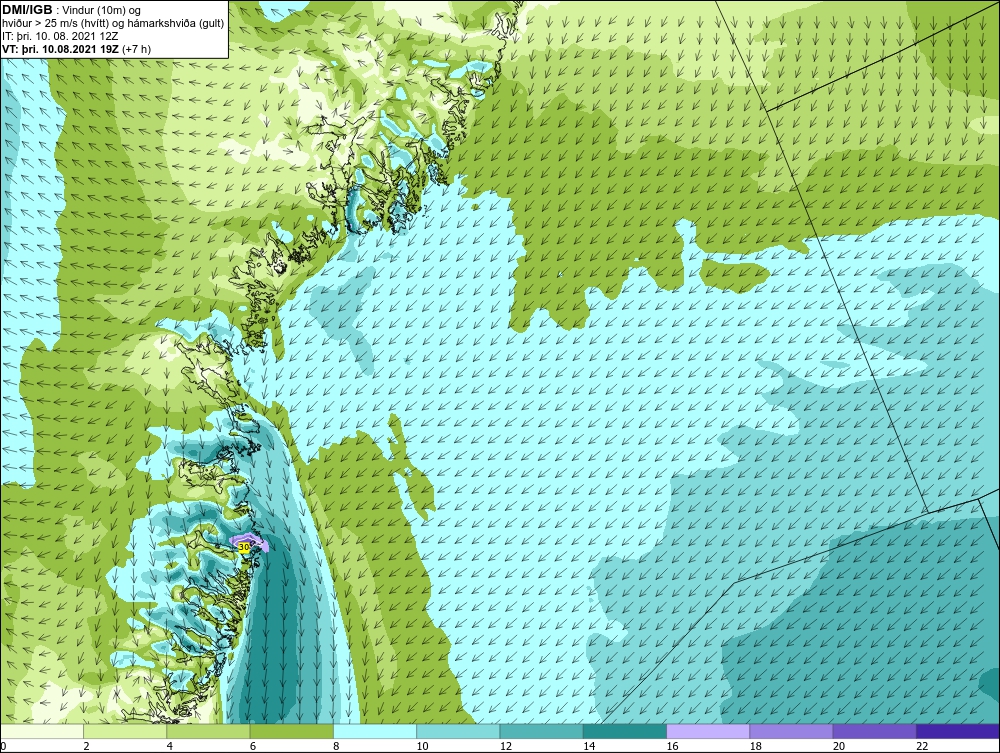The width and height of the screenshot is (1000, 753).
Task: Click the 2–4 m/s light green legend swatch
Action: (x=125, y=731)
